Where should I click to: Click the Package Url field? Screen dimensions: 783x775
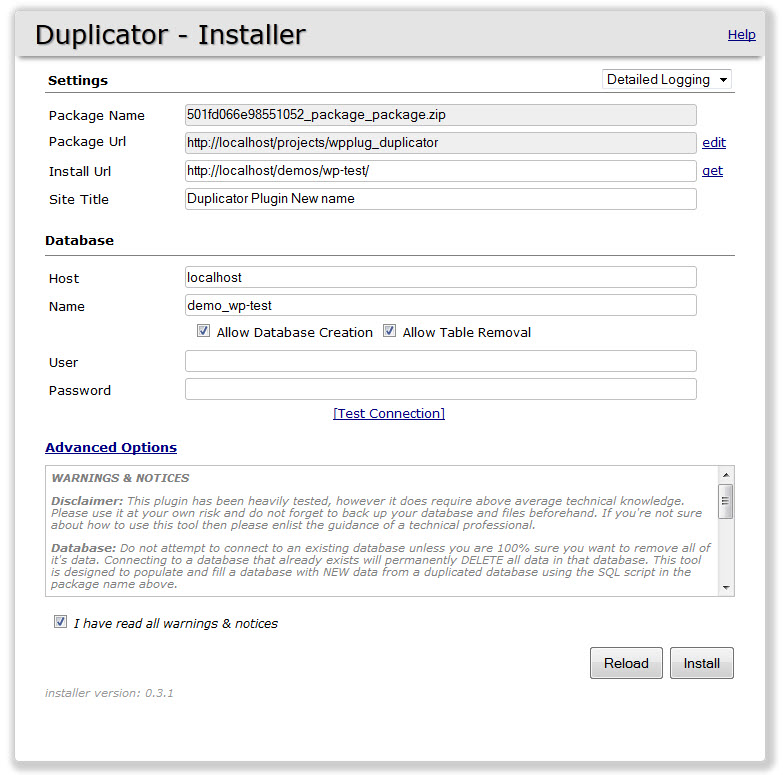click(x=440, y=143)
